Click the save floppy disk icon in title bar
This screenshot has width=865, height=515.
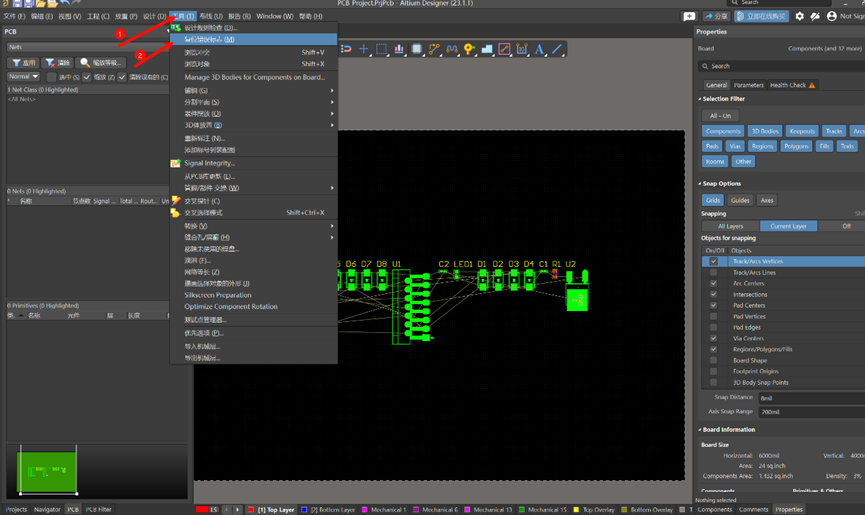click(x=17, y=3)
